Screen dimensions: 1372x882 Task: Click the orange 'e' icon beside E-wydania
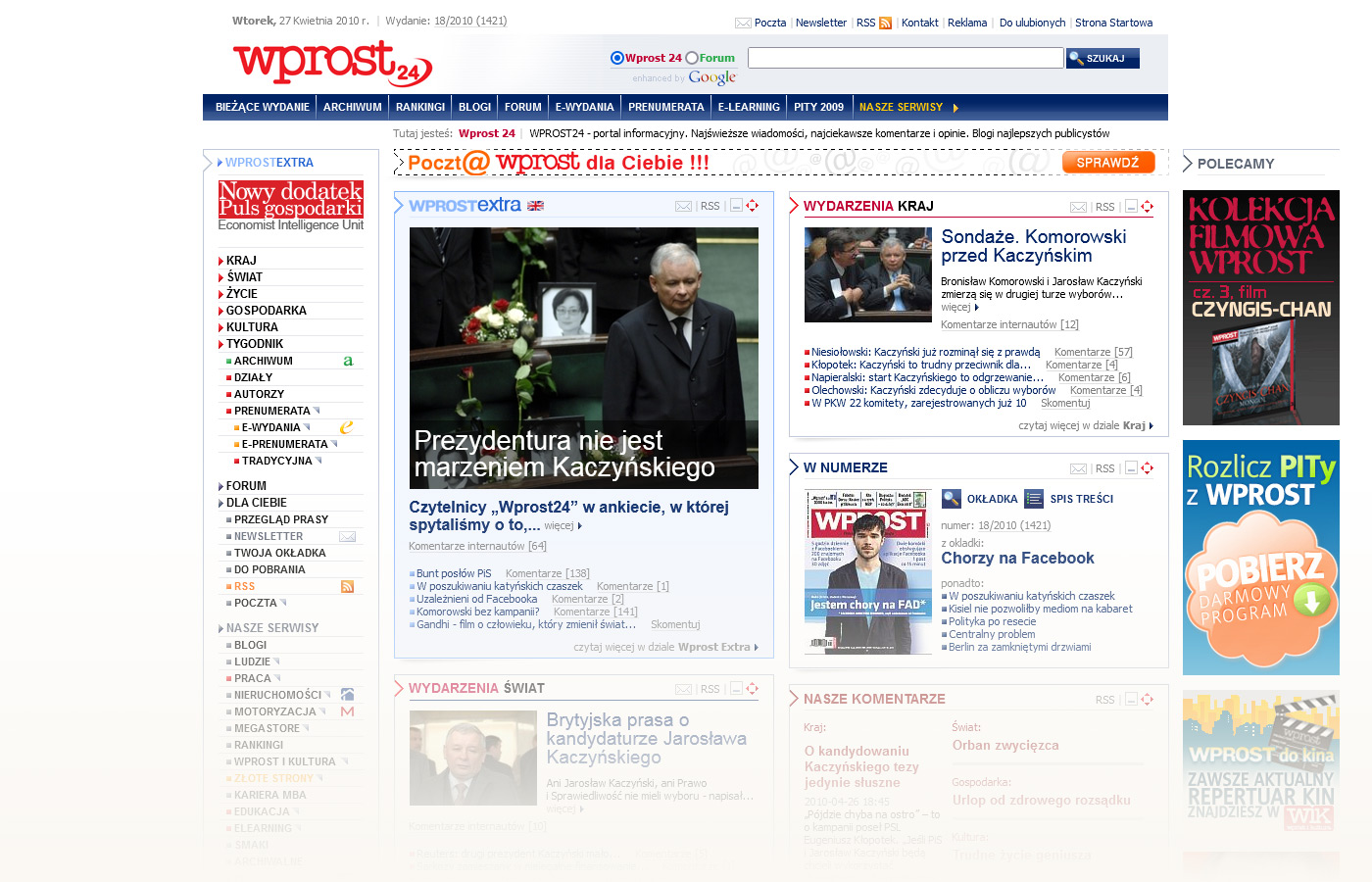tap(346, 427)
